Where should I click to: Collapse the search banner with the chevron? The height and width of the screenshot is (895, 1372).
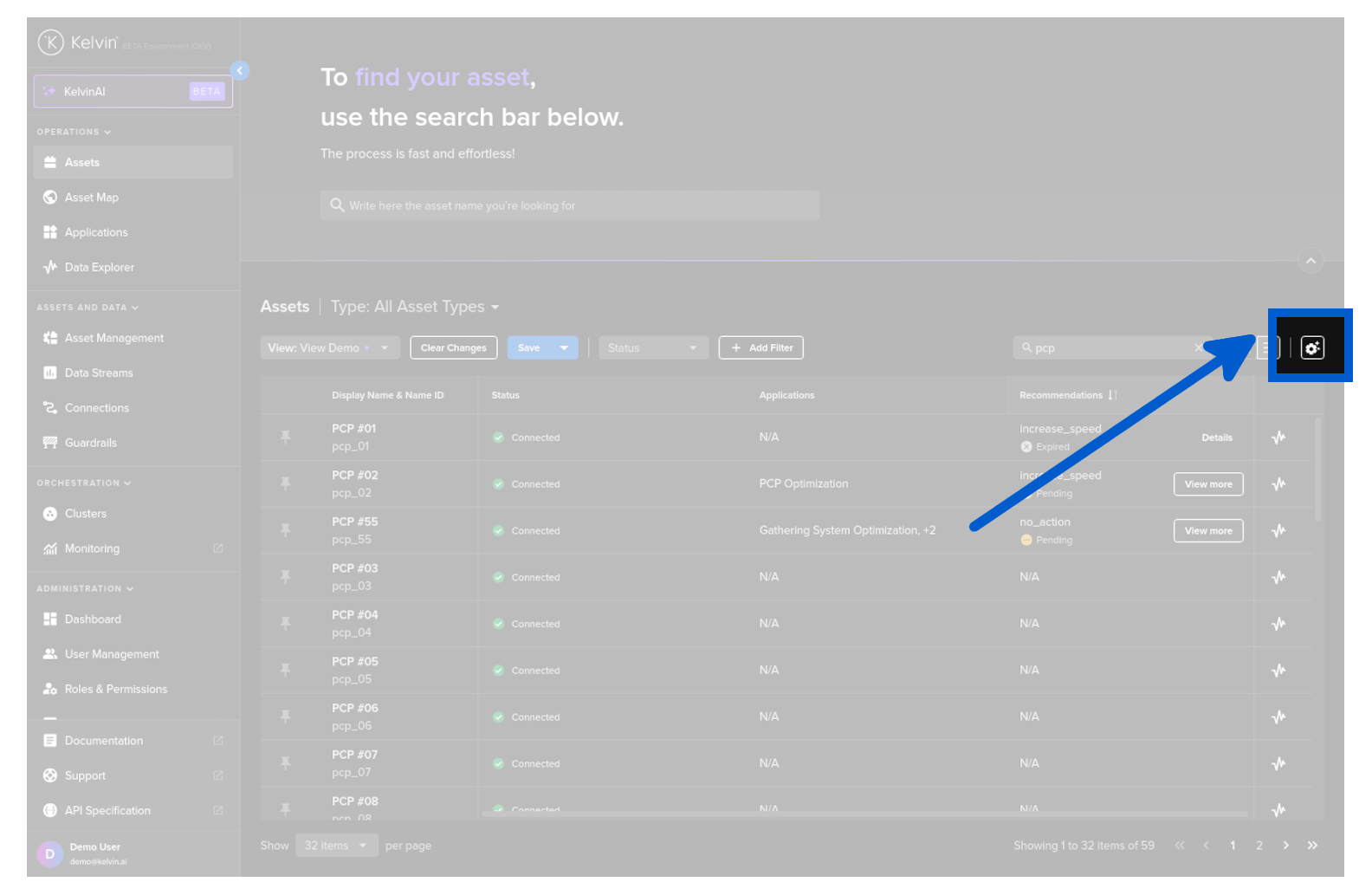1311,261
